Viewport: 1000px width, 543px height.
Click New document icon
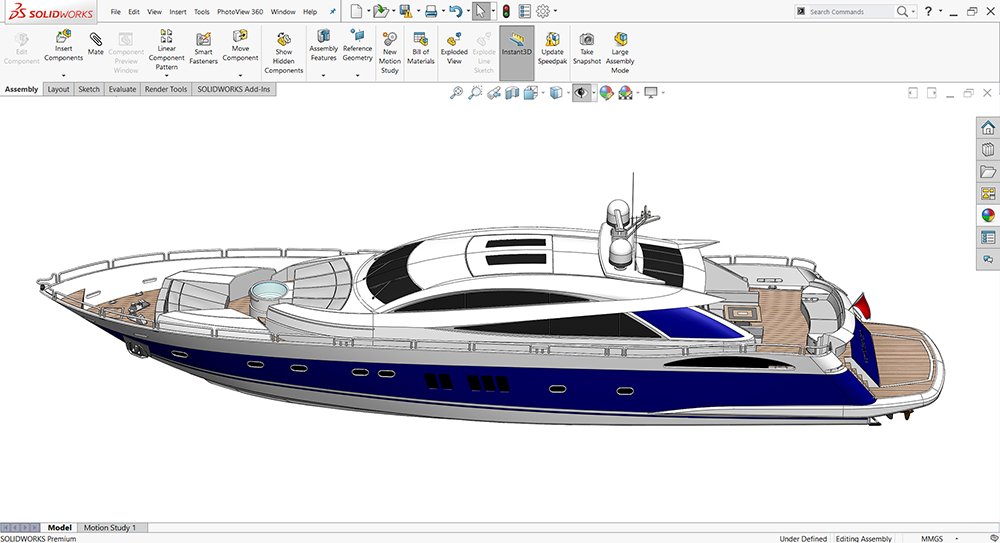pos(357,11)
